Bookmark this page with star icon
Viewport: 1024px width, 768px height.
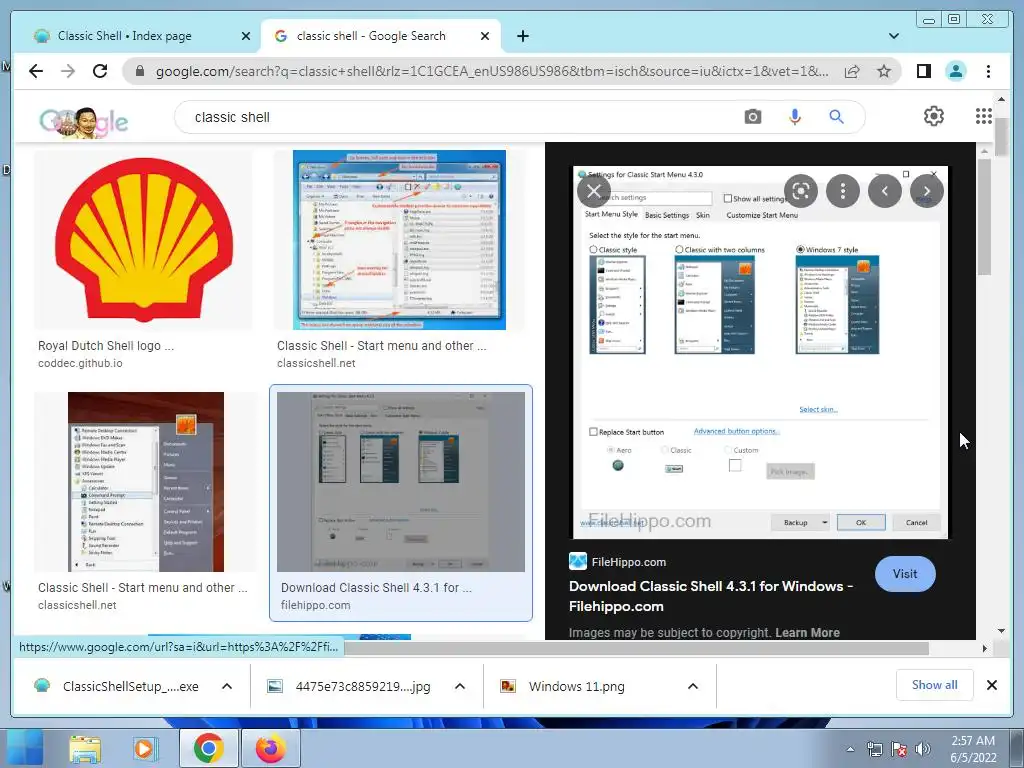tap(884, 71)
